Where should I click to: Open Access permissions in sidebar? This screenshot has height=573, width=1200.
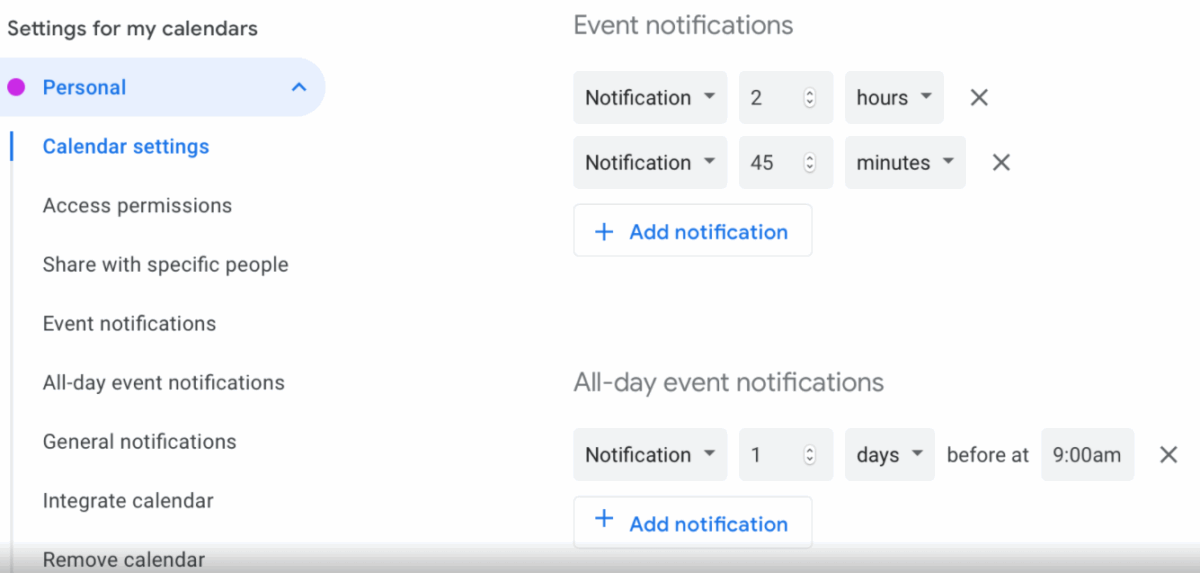[x=137, y=206]
